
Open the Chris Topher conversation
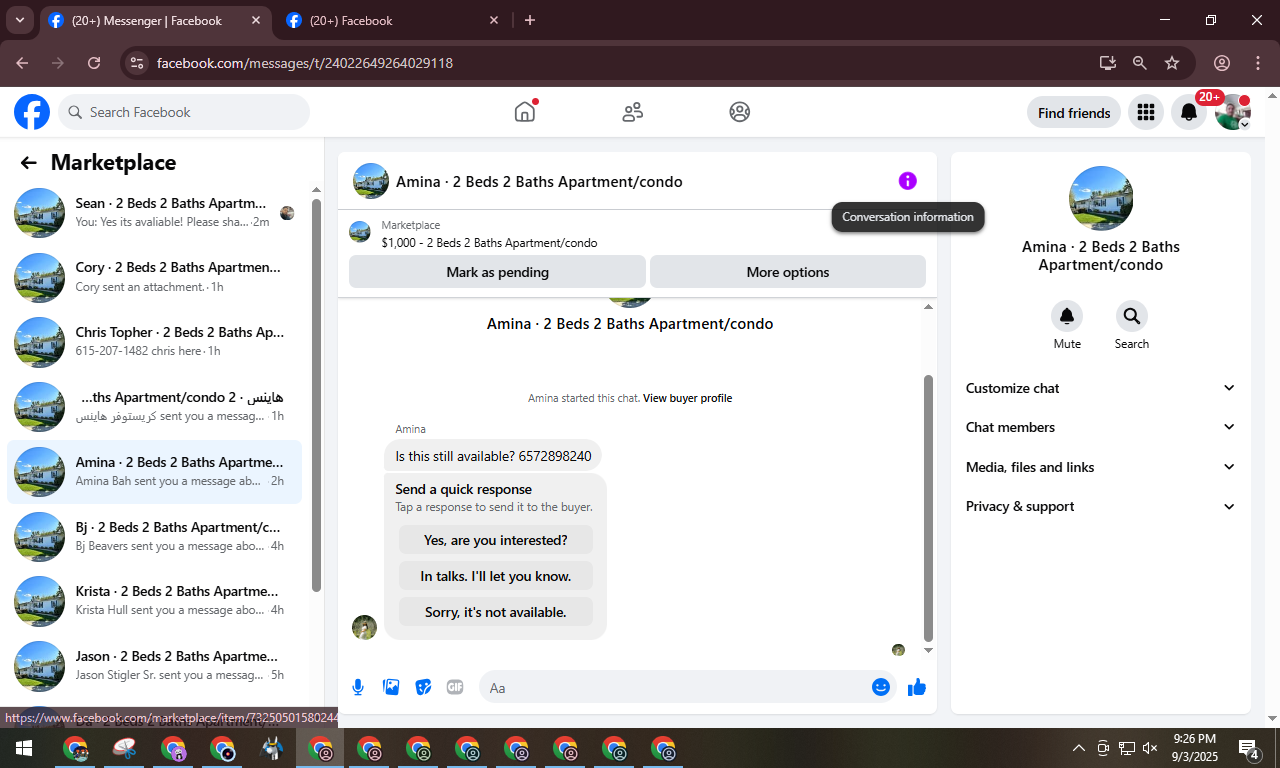pos(155,342)
